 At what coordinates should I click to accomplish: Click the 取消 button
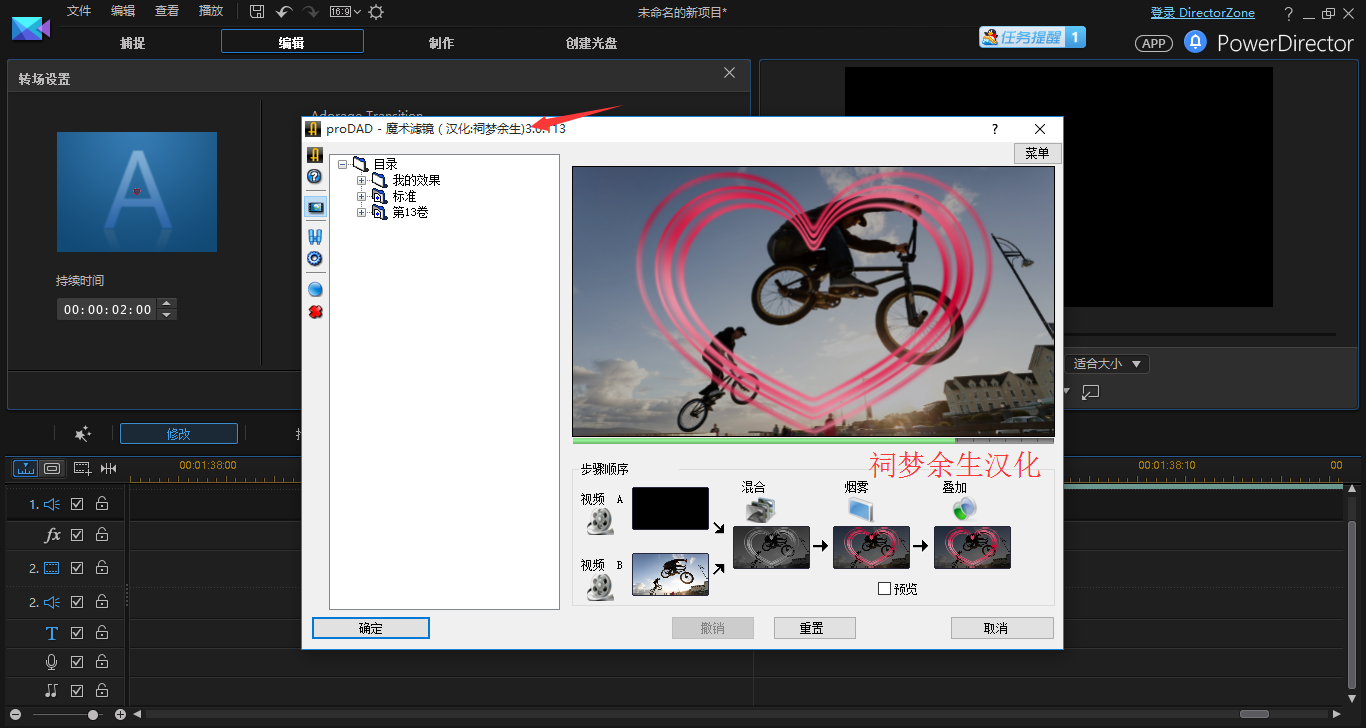coord(1003,628)
